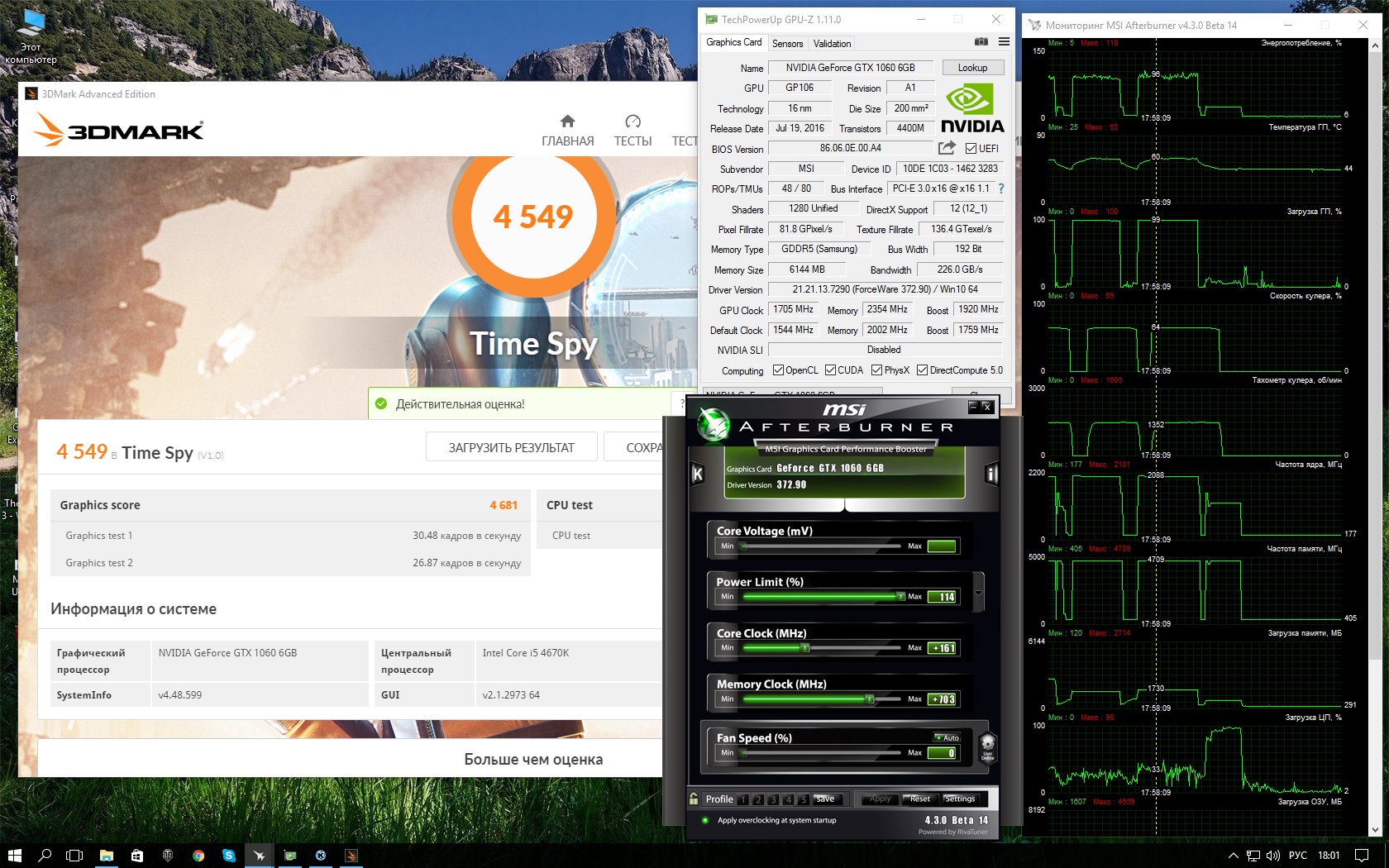Click the BIOS export share icon in GPU-Z
The height and width of the screenshot is (868, 1389).
coord(947,148)
